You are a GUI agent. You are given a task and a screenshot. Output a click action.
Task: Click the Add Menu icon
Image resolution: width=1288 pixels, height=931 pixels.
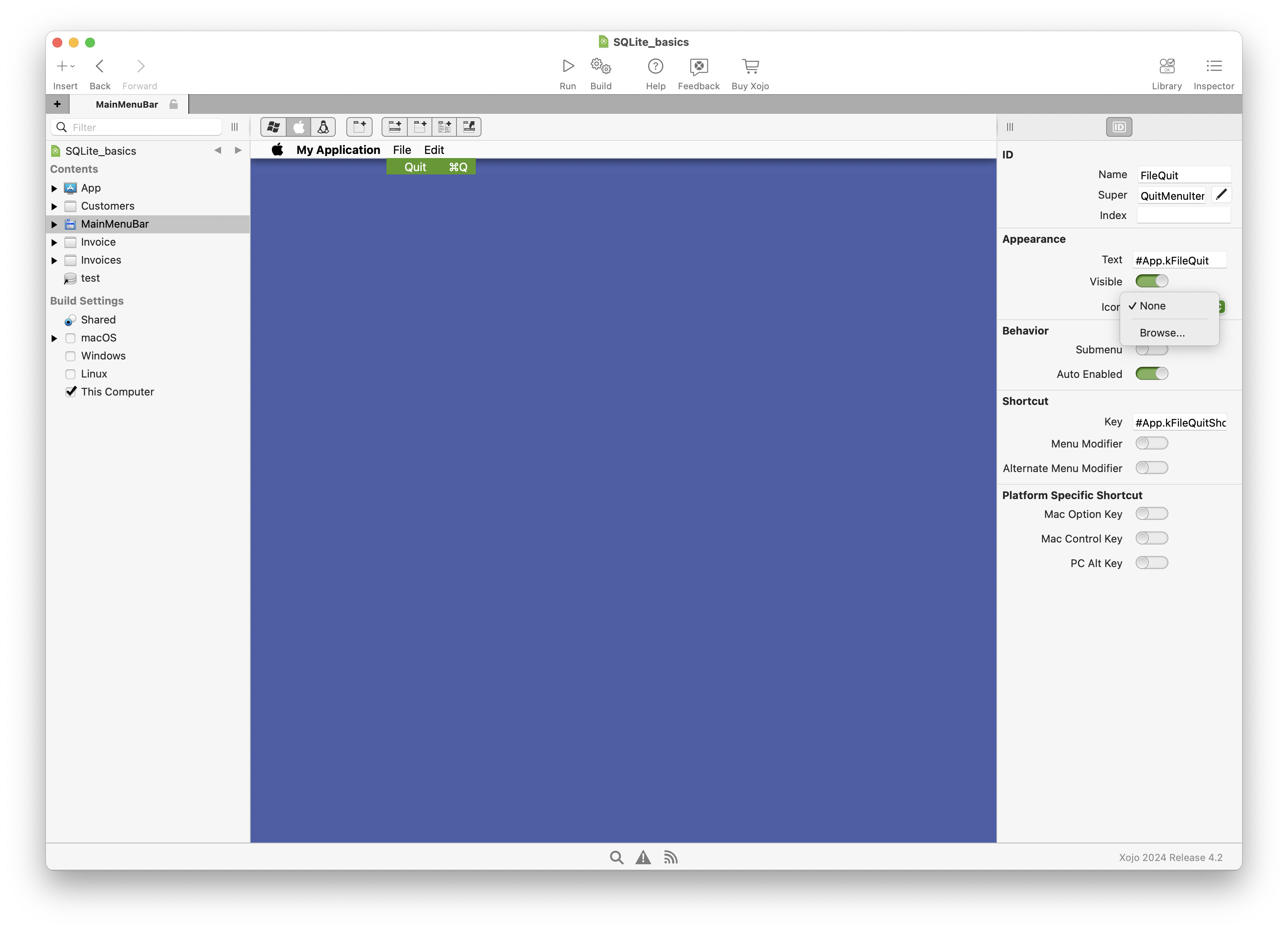pyautogui.click(x=359, y=127)
